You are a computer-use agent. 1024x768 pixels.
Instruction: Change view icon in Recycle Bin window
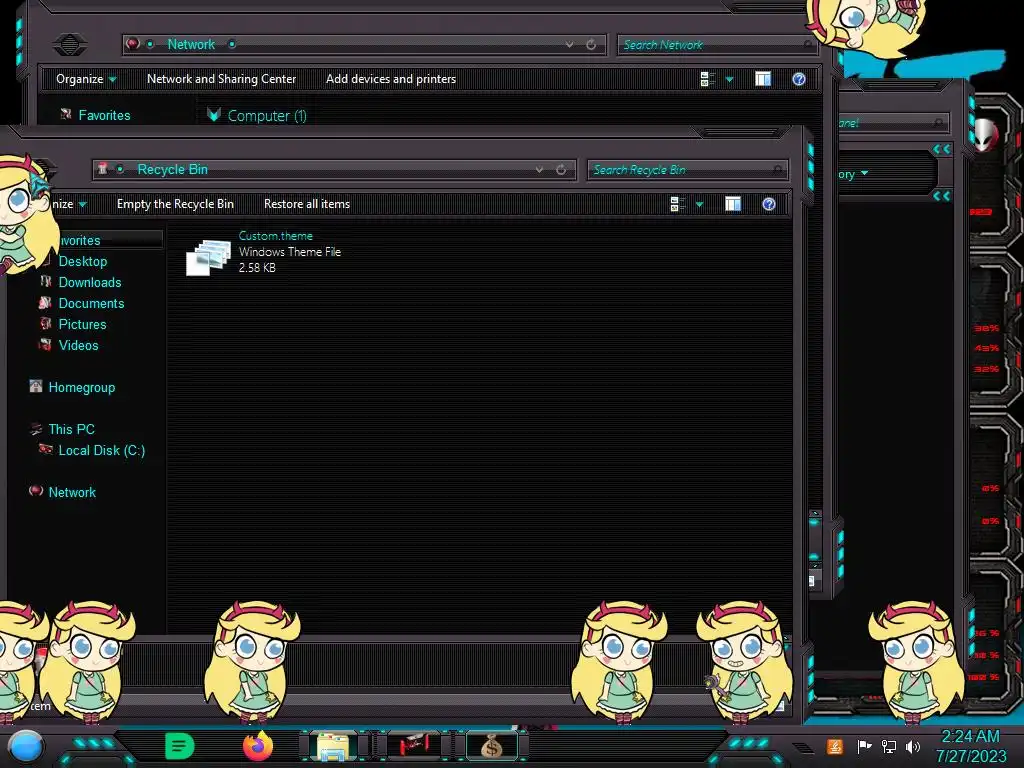point(677,204)
